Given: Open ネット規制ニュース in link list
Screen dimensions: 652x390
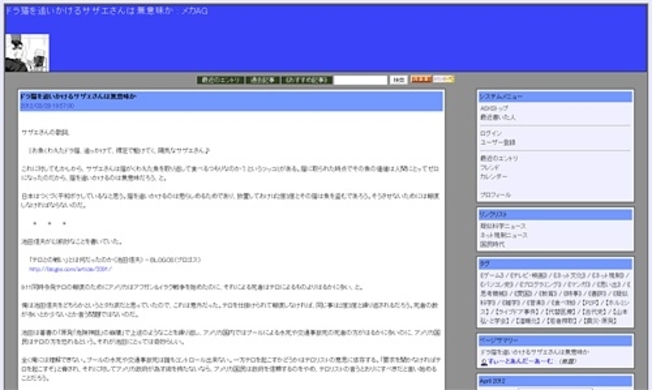Looking at the screenshot, I should click(504, 235).
